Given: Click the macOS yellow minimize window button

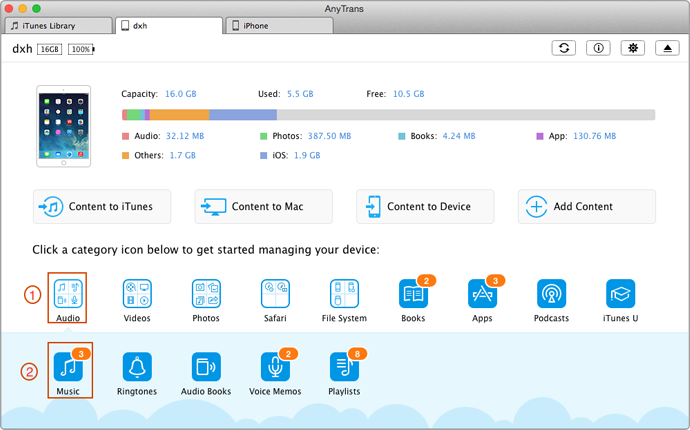Looking at the screenshot, I should [22, 8].
